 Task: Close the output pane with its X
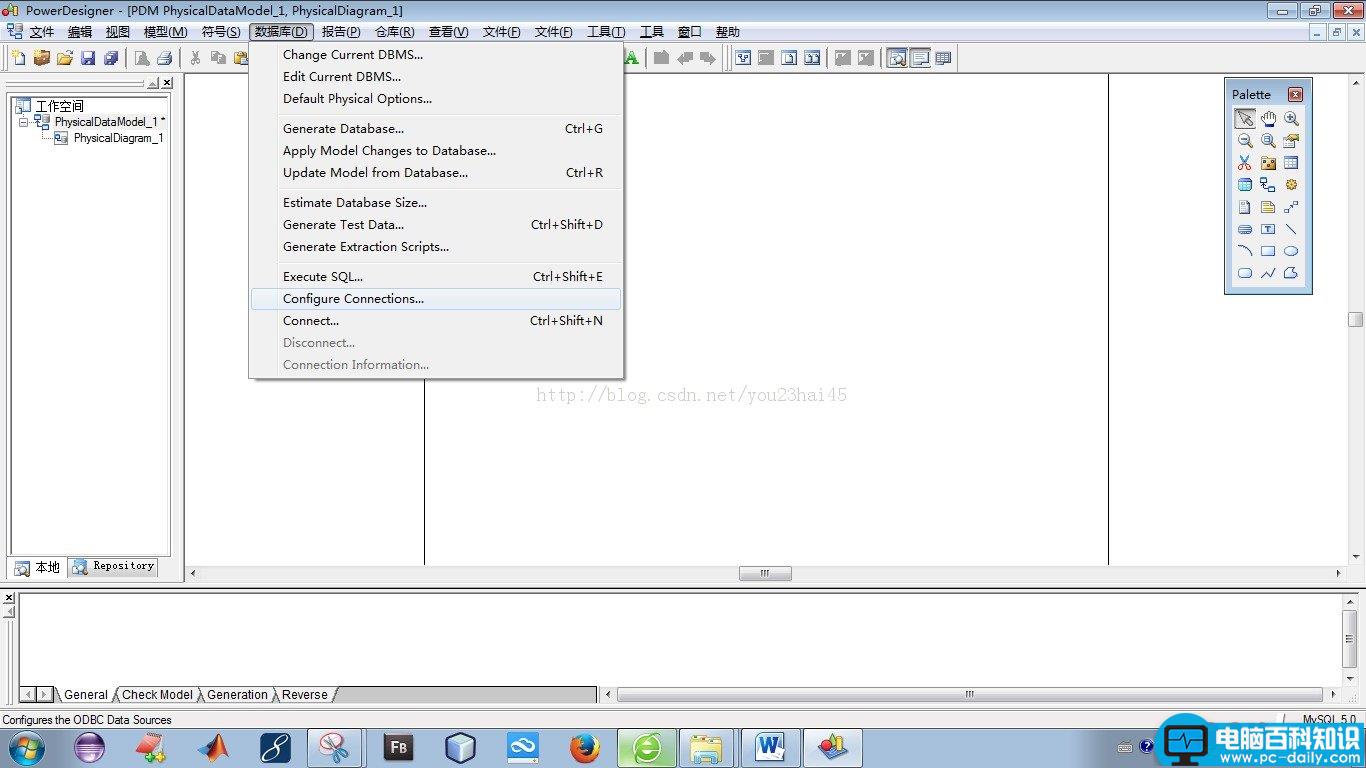[9, 598]
